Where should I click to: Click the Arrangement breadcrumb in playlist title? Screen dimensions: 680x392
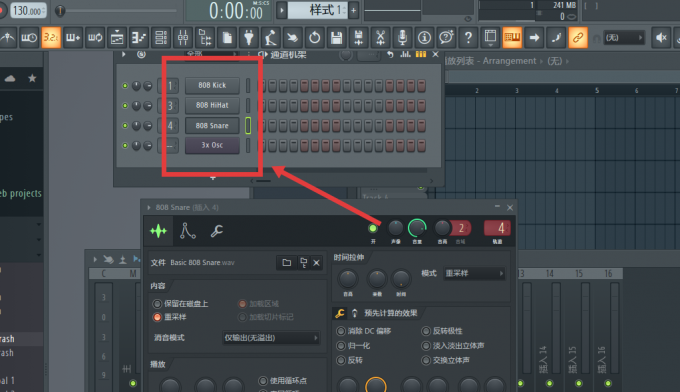click(509, 61)
